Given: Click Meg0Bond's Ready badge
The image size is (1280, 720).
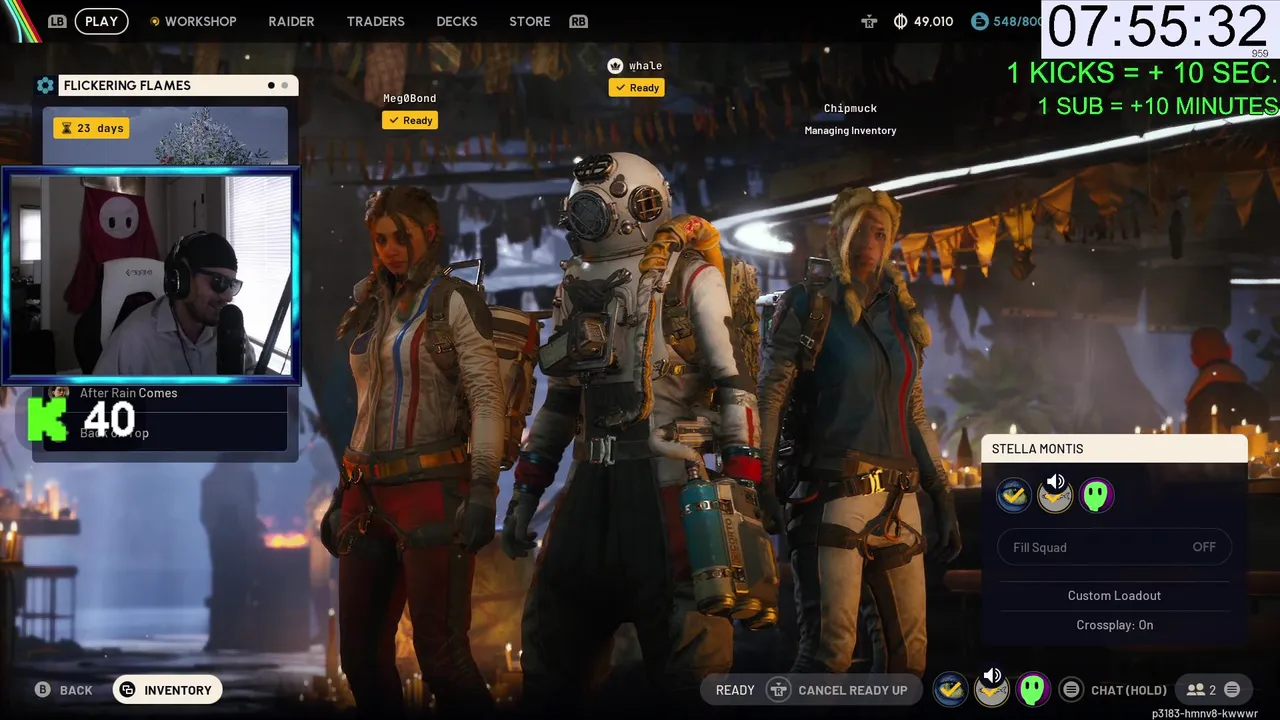Looking at the screenshot, I should tap(410, 120).
